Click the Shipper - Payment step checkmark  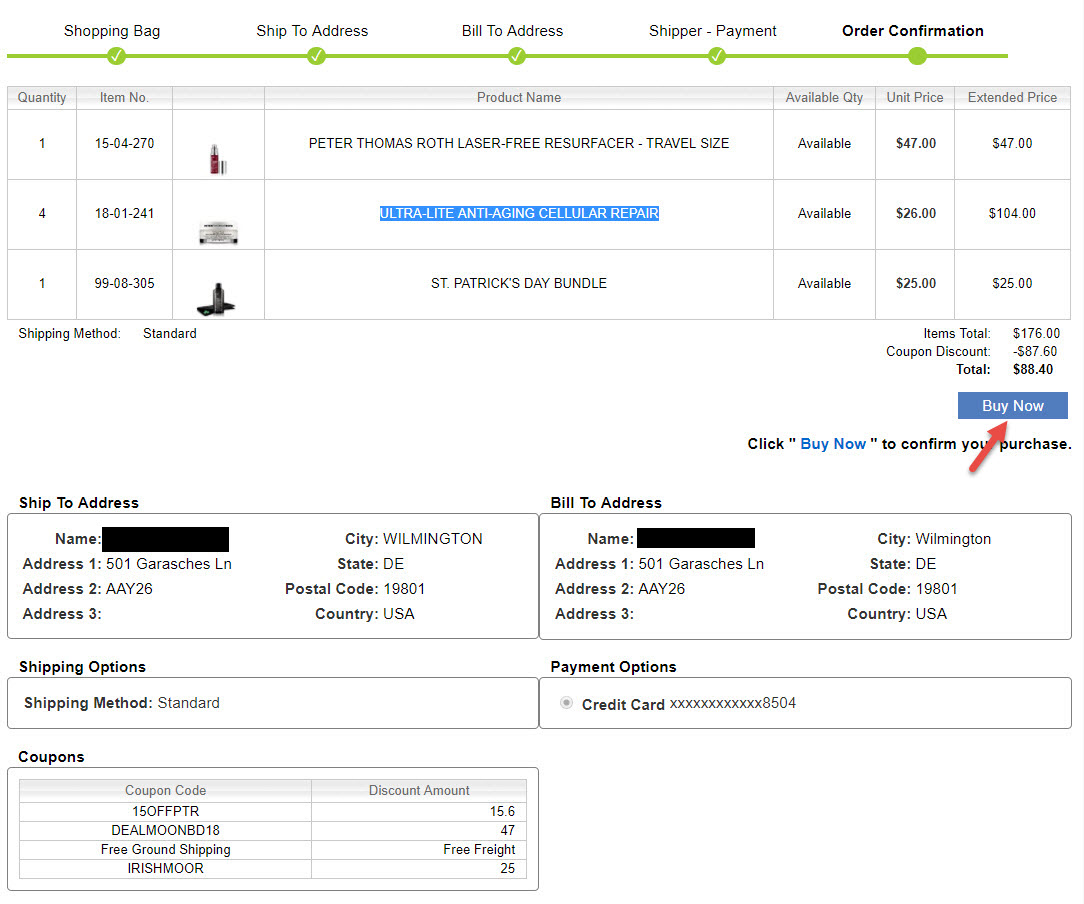pyautogui.click(x=717, y=56)
